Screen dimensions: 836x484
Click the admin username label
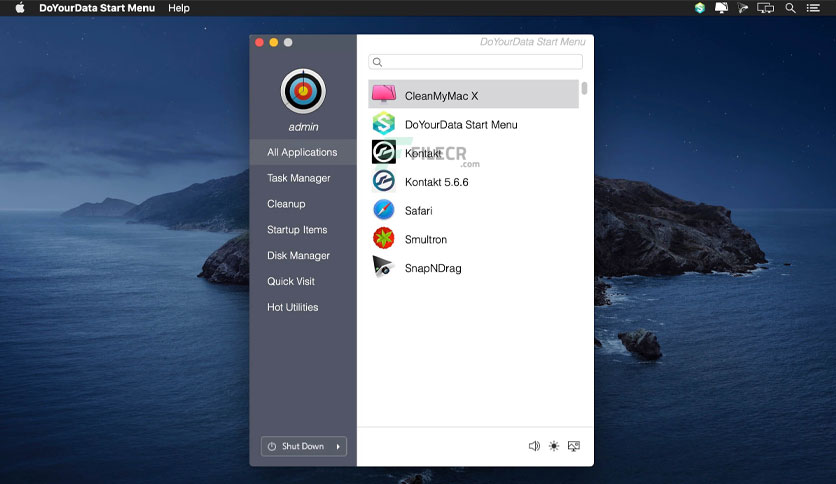coord(303,127)
